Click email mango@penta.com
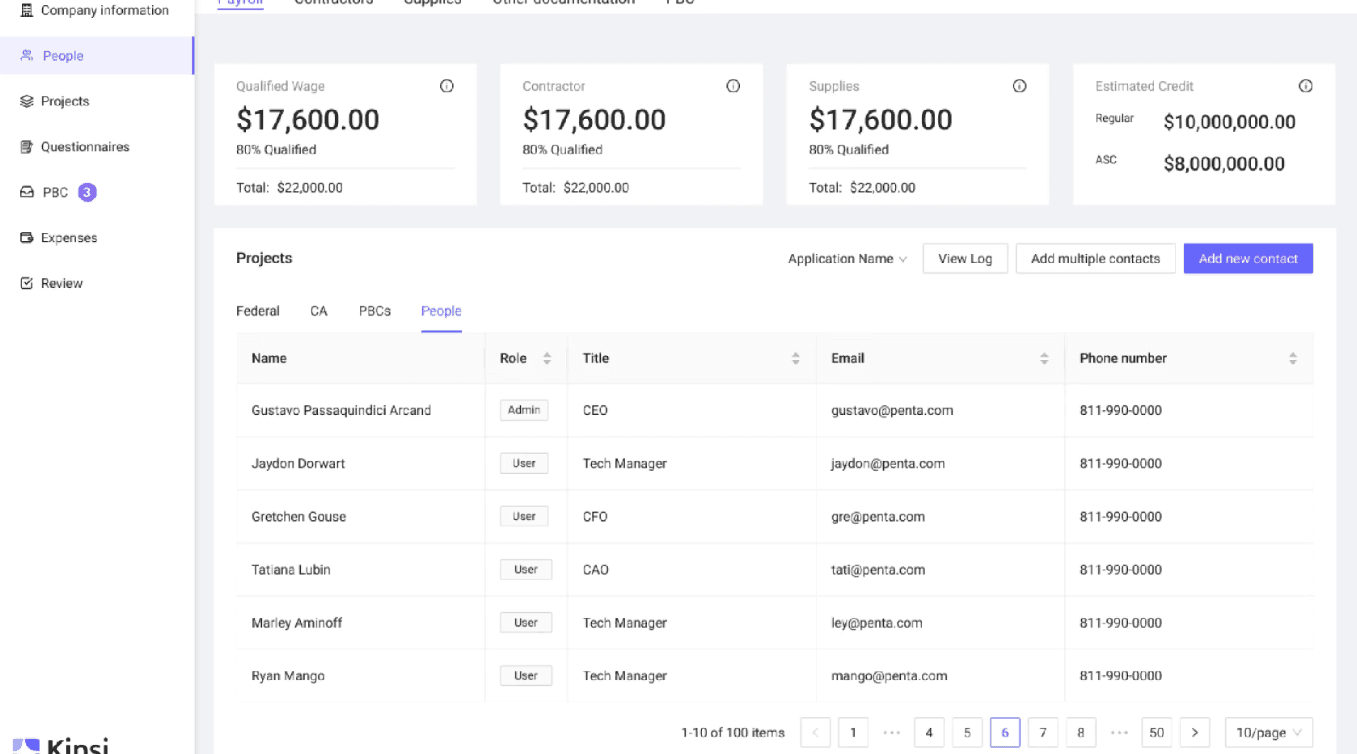 [889, 676]
